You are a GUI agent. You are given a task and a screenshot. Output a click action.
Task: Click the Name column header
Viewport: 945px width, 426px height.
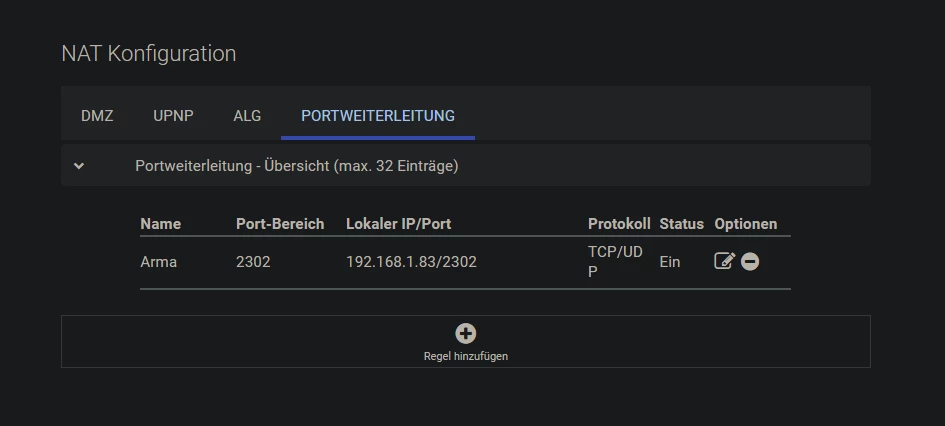(x=161, y=224)
